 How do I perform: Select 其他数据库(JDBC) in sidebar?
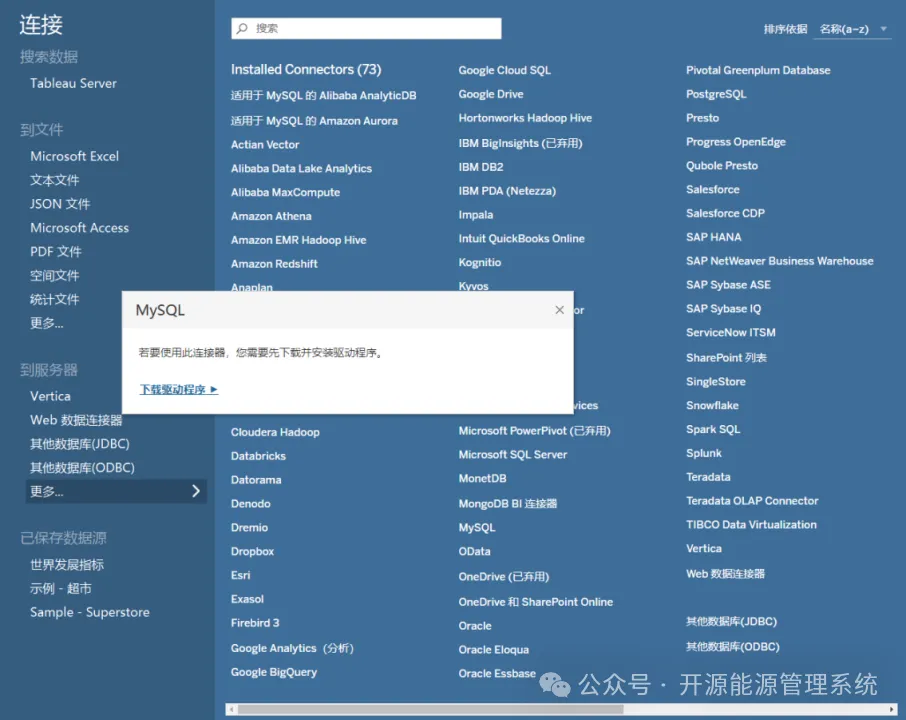click(x=80, y=444)
